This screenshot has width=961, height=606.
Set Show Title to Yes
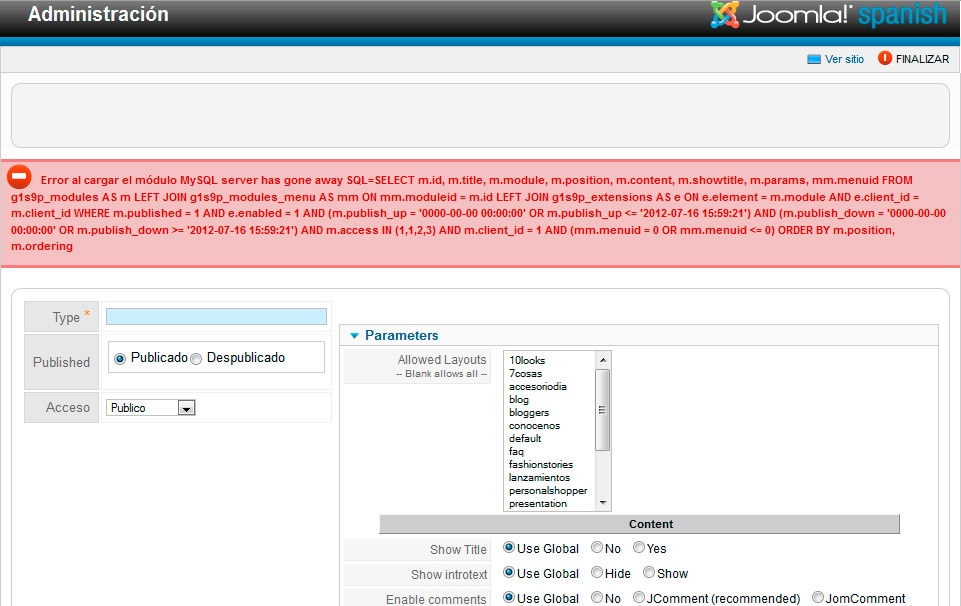[639, 547]
